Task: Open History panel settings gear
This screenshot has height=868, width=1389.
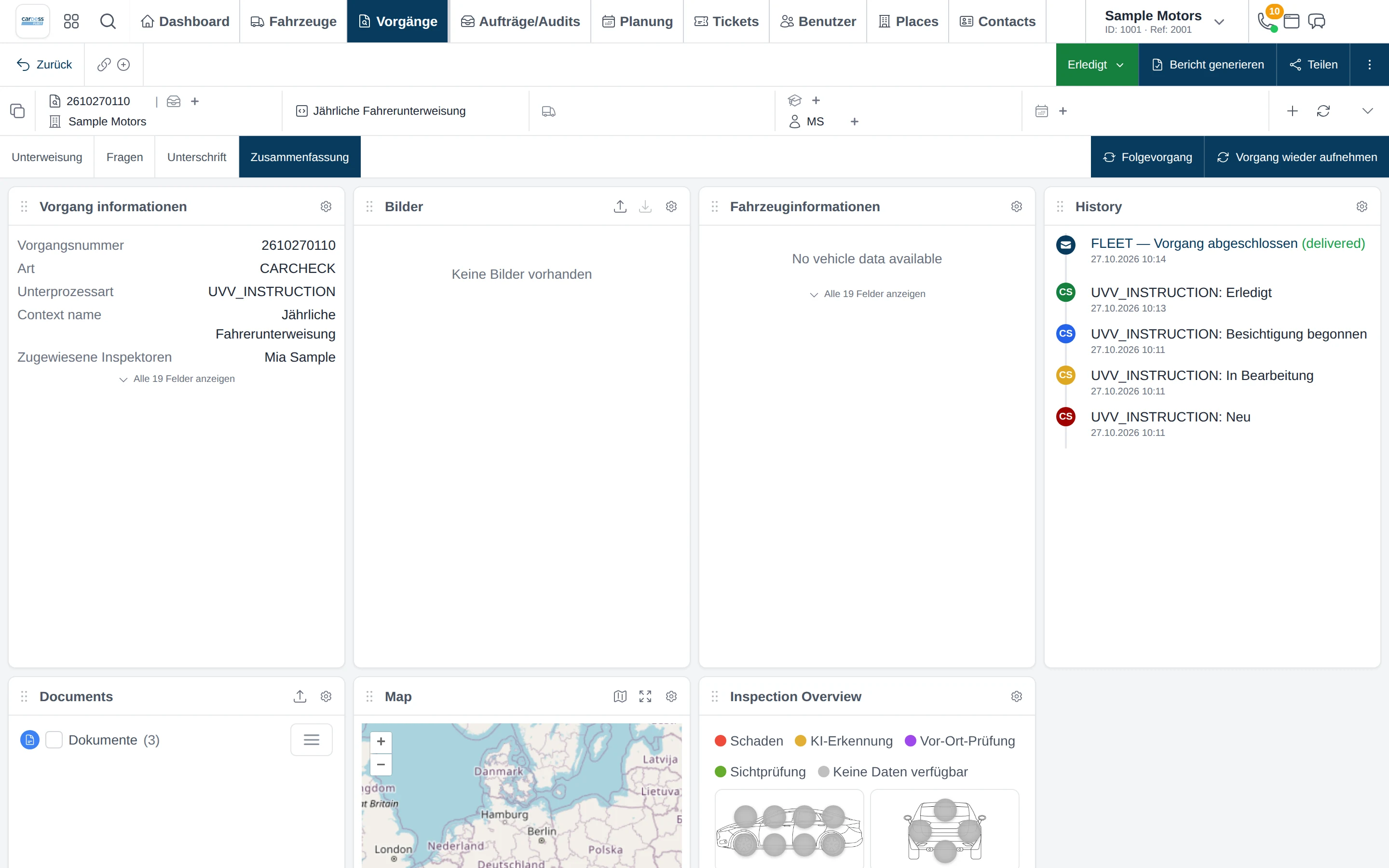Action: tap(1362, 206)
